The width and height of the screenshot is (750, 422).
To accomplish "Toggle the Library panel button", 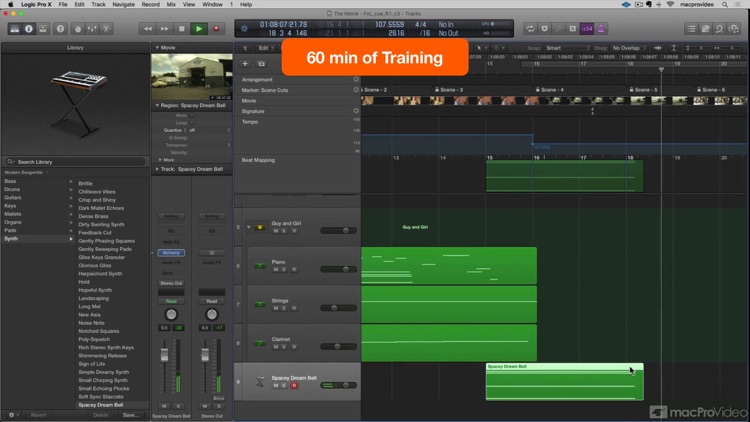I will pyautogui.click(x=15, y=29).
